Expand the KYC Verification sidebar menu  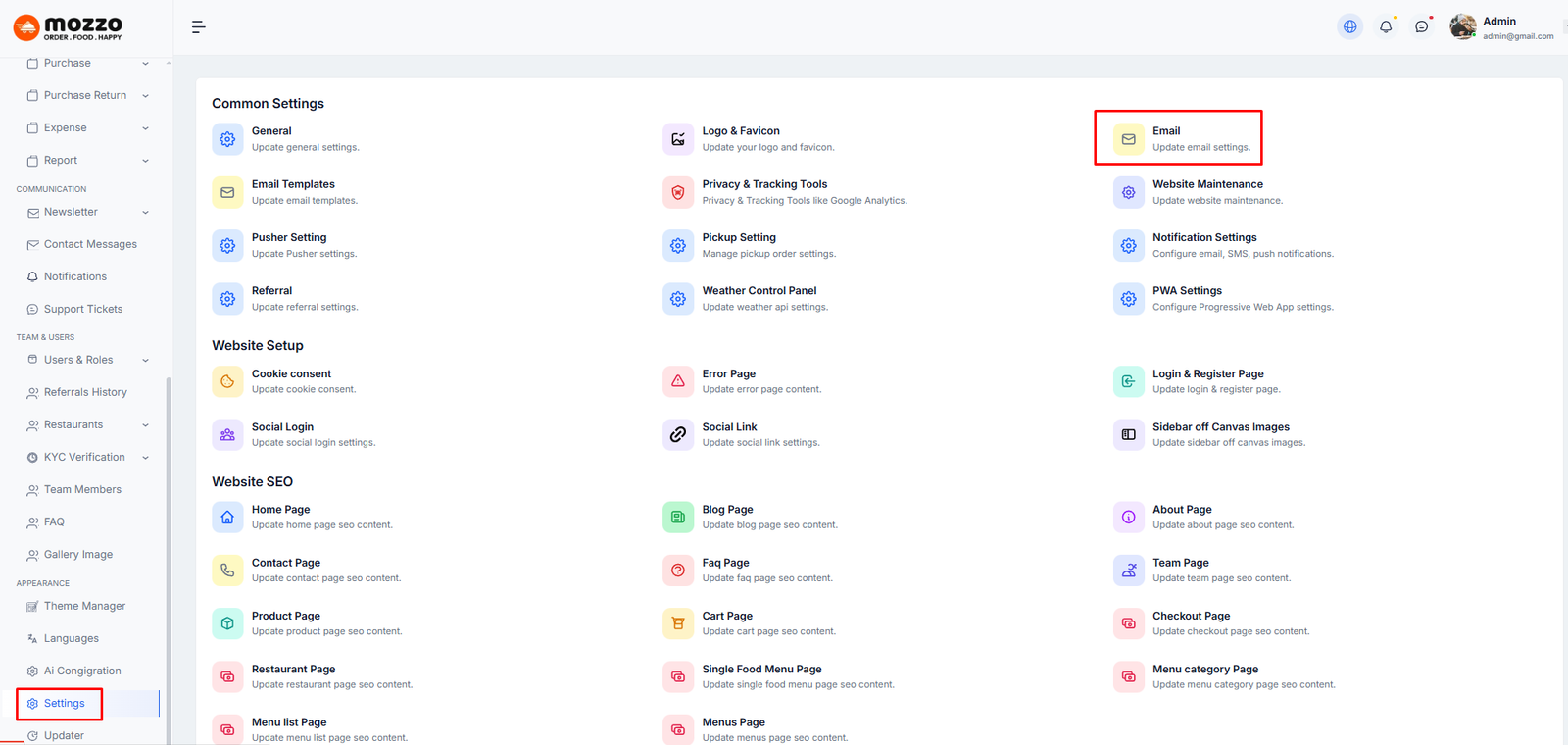[x=88, y=457]
